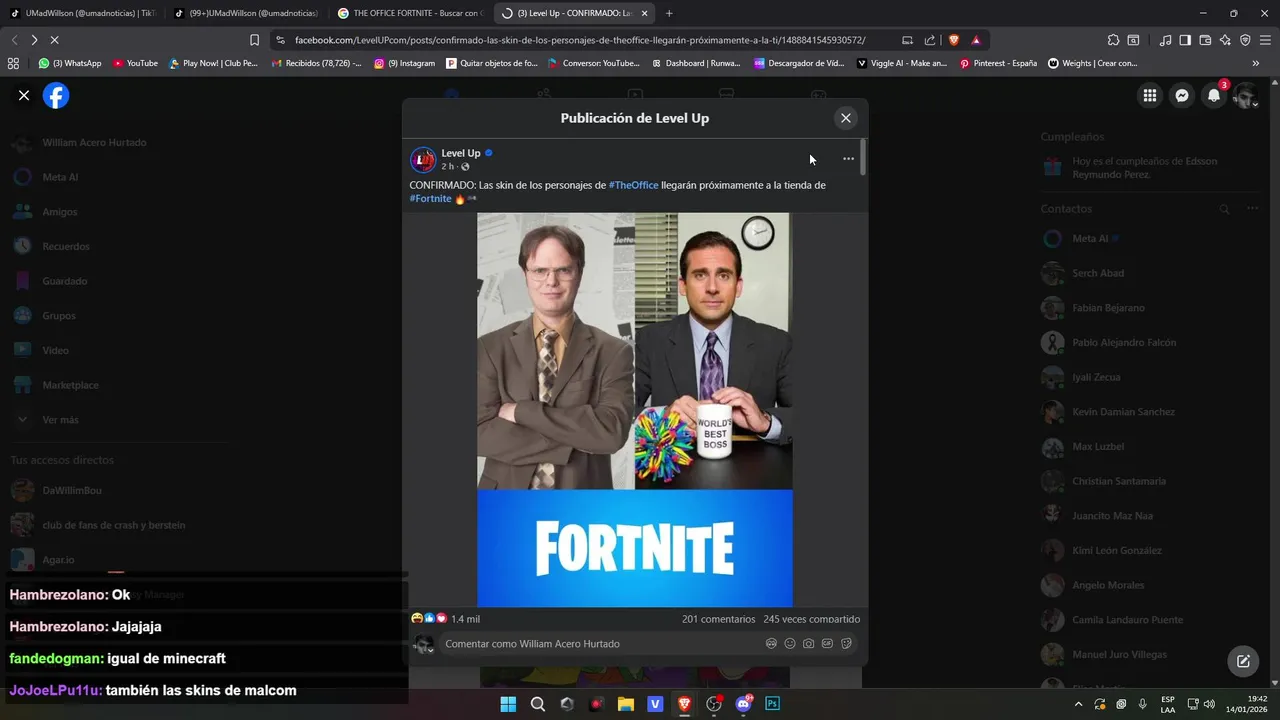Open the Weights bookmark
Screen dimensions: 1280x720
1093,63
